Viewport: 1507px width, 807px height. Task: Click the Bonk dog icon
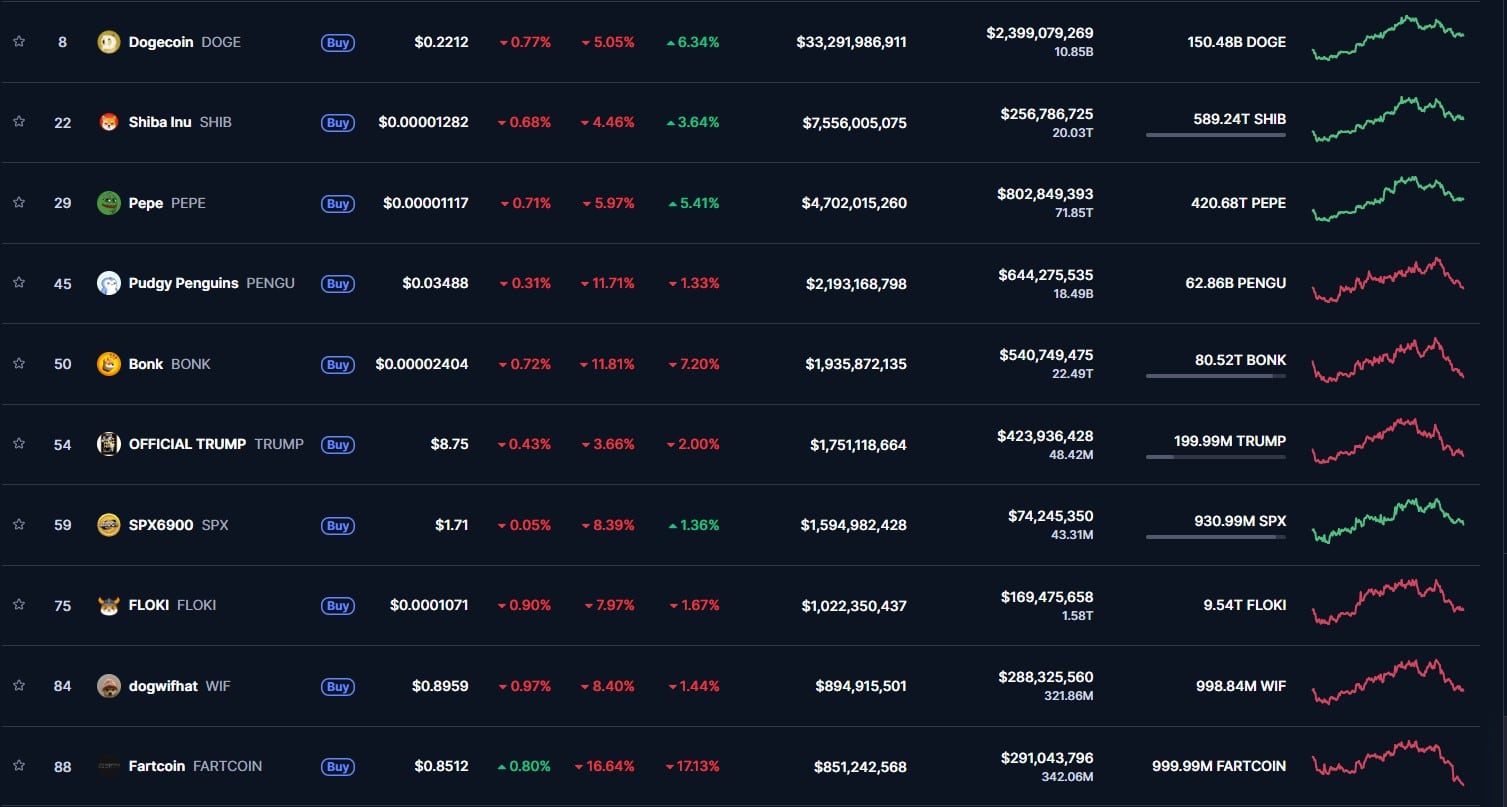tap(109, 364)
